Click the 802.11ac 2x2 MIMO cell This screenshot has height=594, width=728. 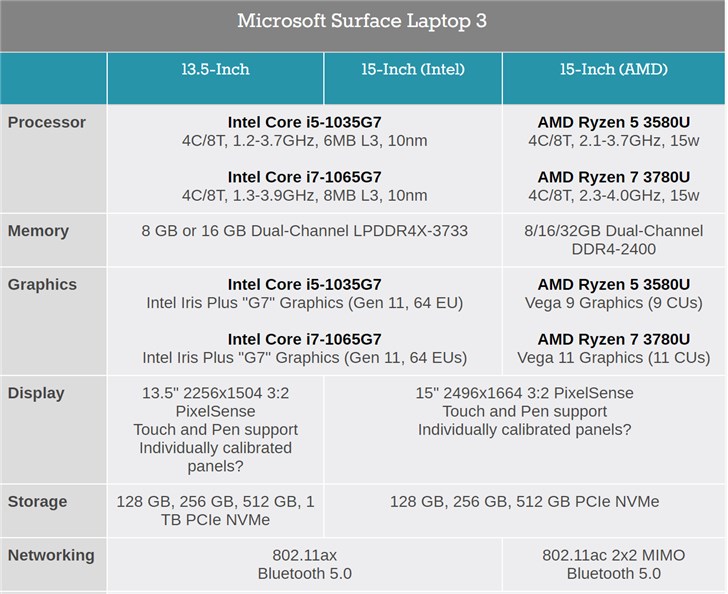point(614,564)
